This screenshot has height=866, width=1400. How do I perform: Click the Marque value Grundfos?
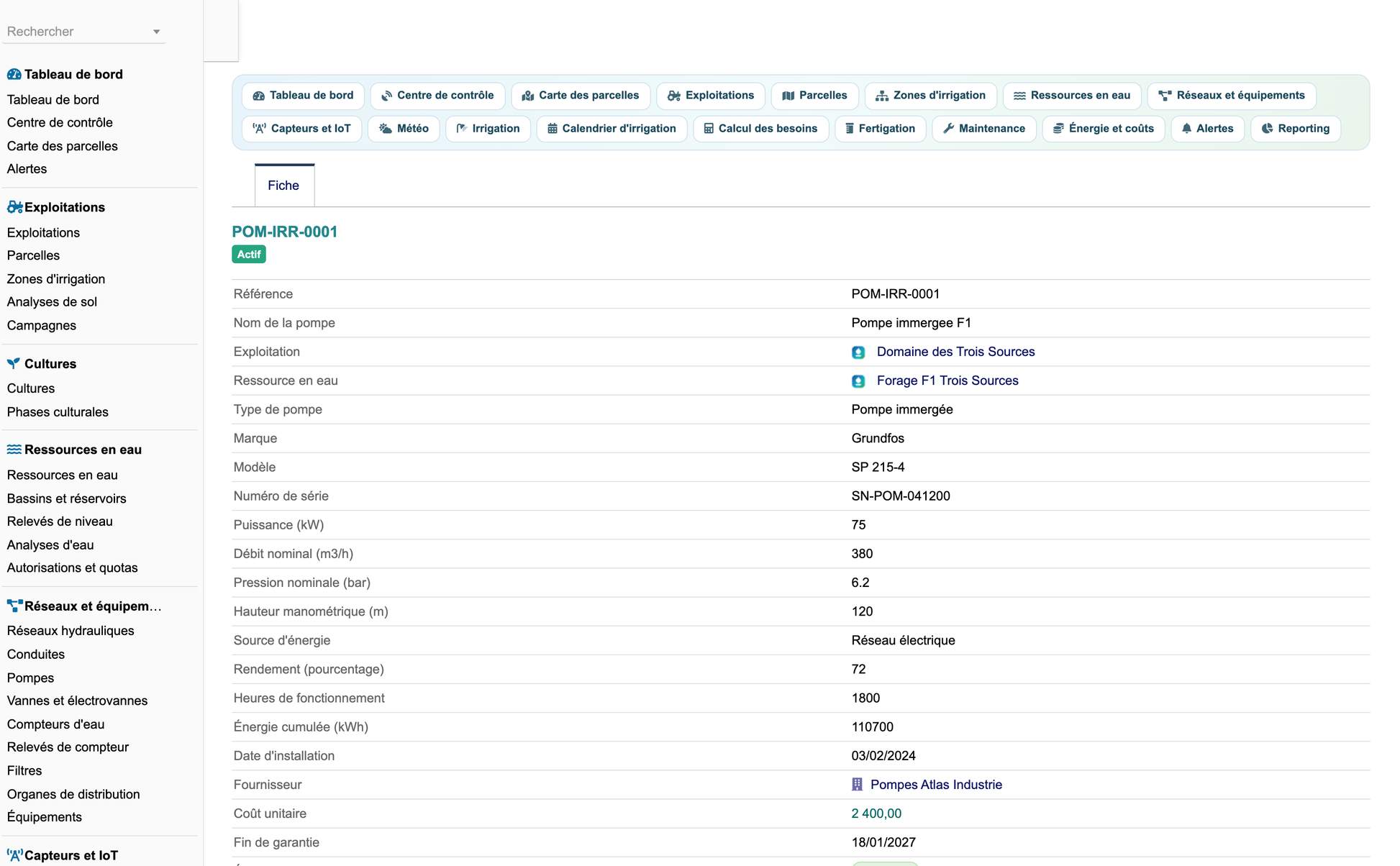click(x=878, y=439)
